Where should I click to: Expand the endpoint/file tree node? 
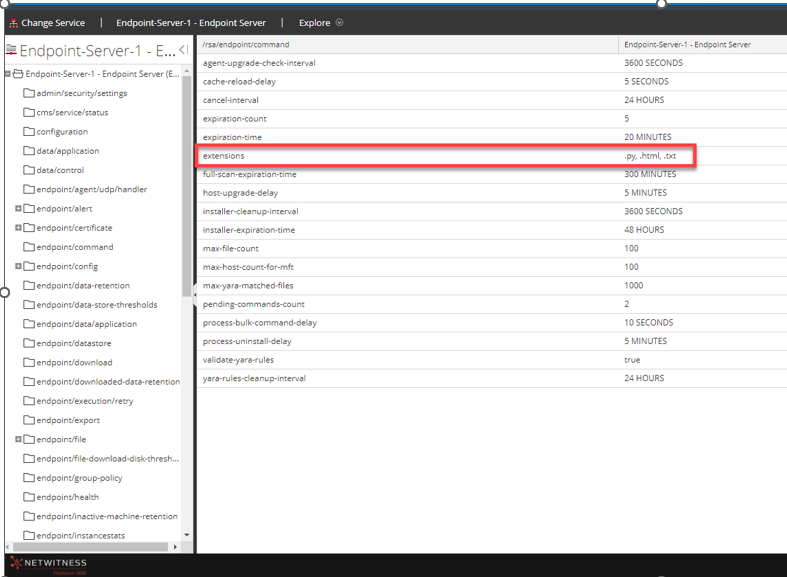click(18, 439)
